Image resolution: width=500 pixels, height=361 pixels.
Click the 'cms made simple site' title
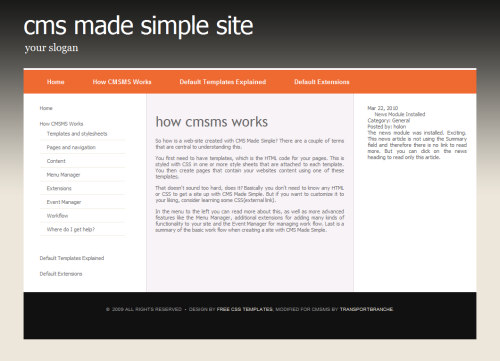tap(138, 26)
